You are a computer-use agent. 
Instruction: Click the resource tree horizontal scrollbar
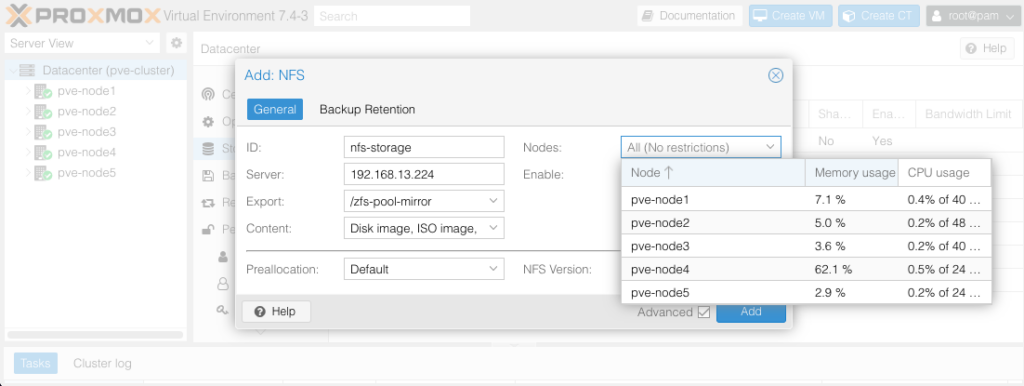(95, 334)
